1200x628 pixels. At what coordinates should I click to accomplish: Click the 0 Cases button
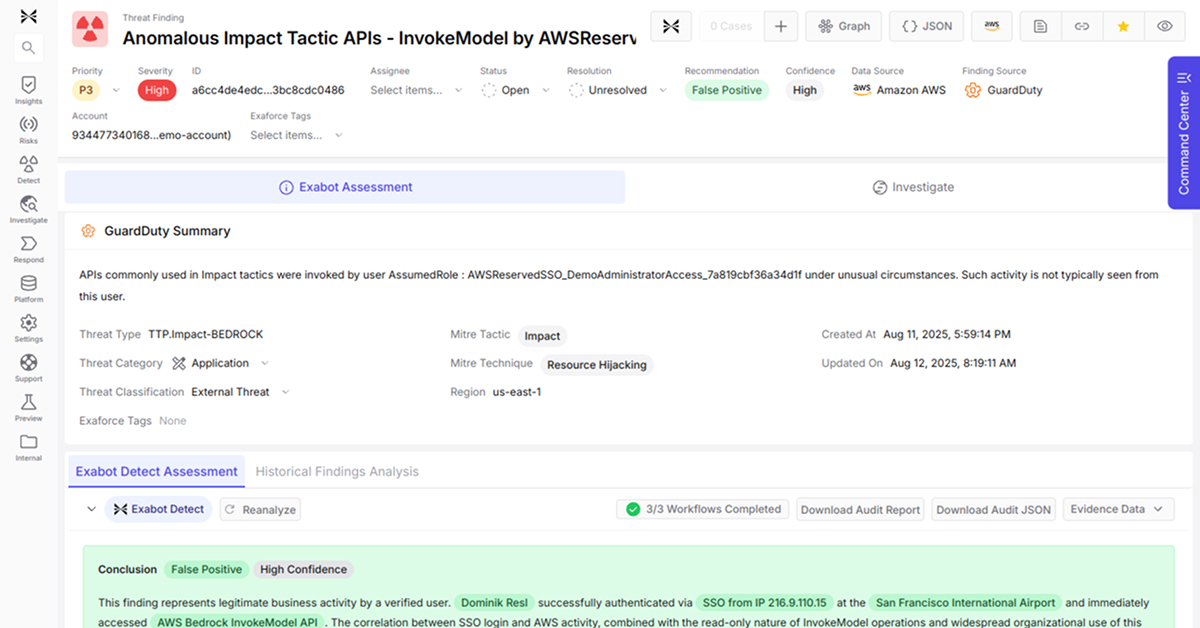(731, 26)
